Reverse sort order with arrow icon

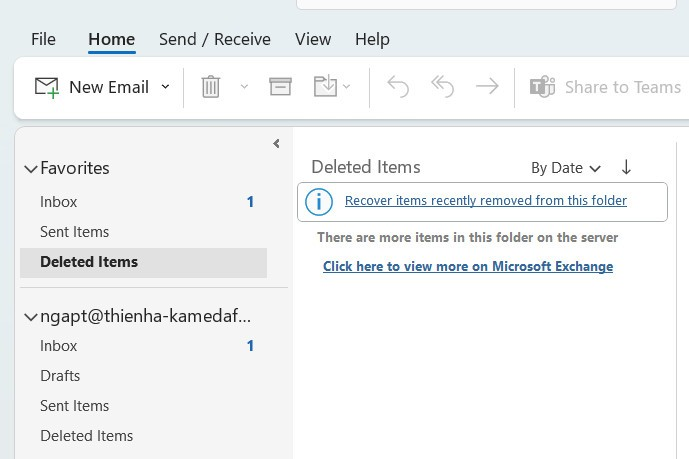click(627, 167)
